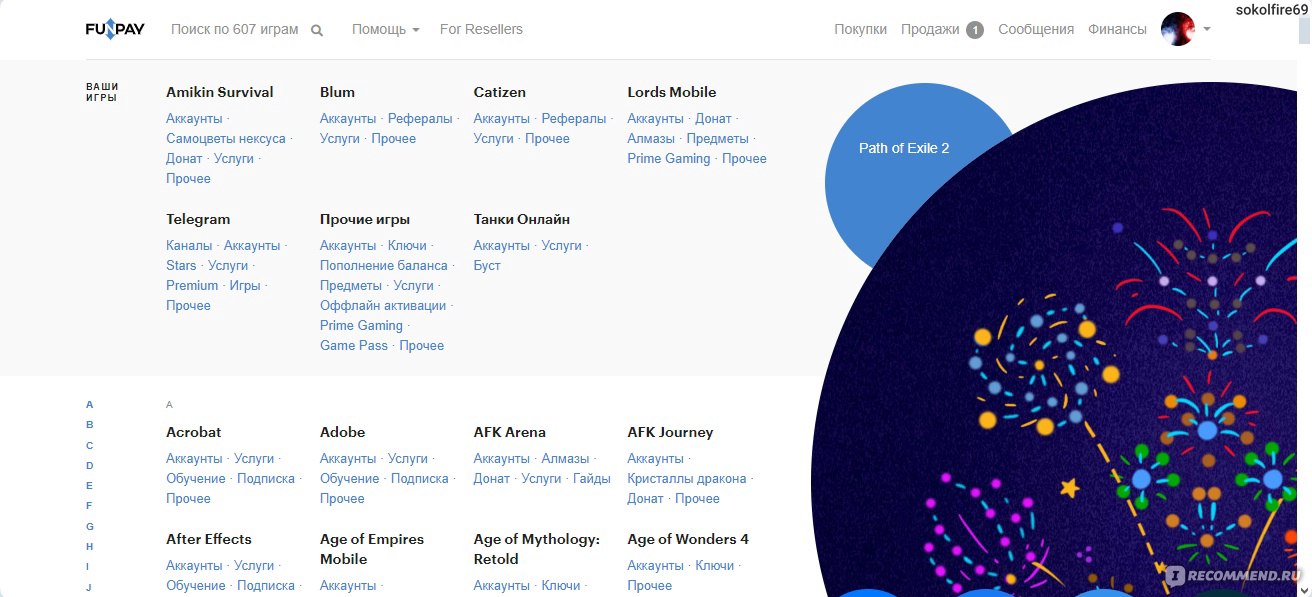Open AFK Journey game title
The width and height of the screenshot is (1312, 597).
click(x=671, y=432)
